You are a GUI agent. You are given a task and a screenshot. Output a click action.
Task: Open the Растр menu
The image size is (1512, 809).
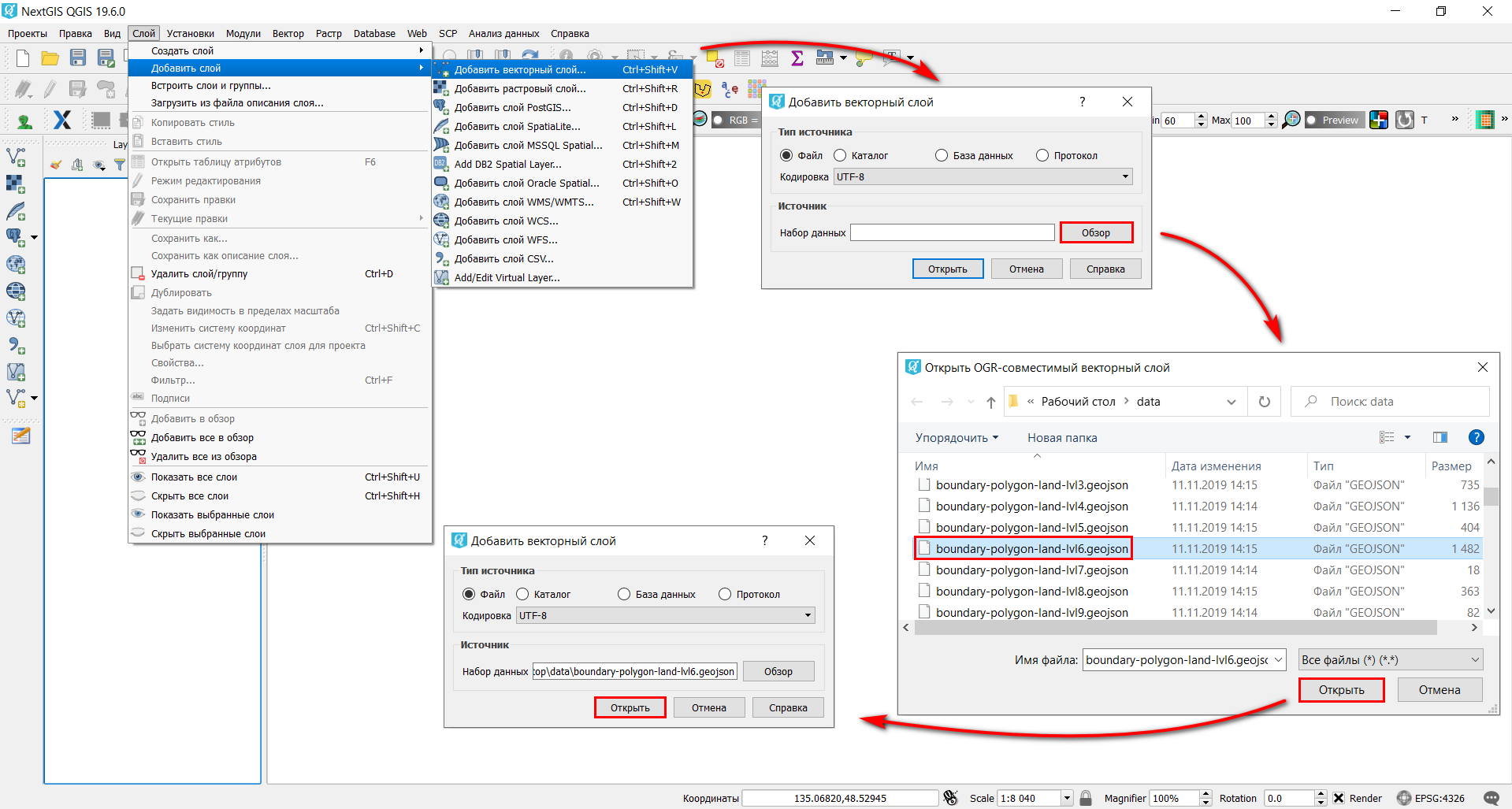click(x=329, y=33)
